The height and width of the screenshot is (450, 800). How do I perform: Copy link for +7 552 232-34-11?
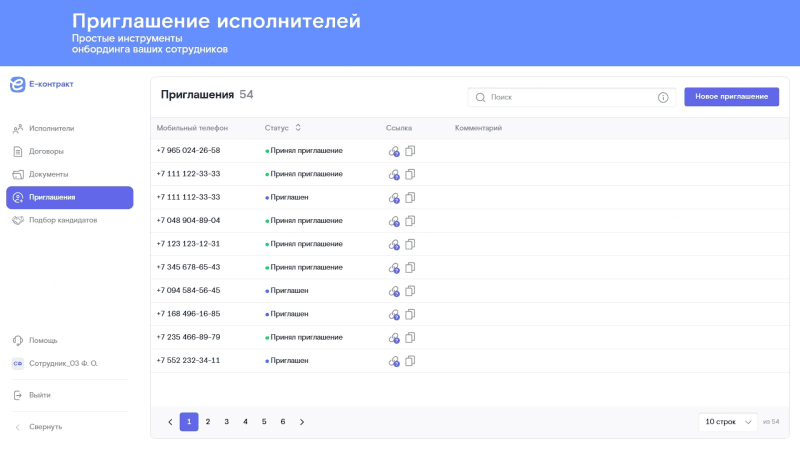[410, 361]
